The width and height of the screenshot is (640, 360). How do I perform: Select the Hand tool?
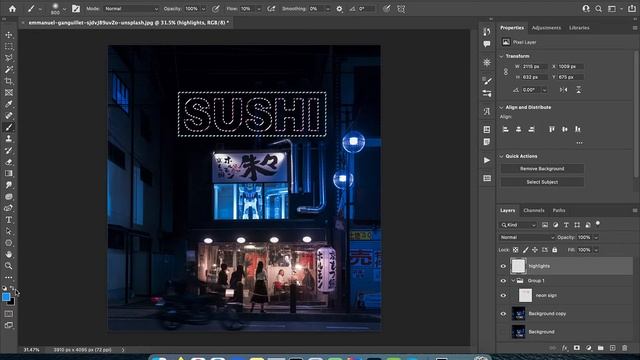pyautogui.click(x=9, y=254)
